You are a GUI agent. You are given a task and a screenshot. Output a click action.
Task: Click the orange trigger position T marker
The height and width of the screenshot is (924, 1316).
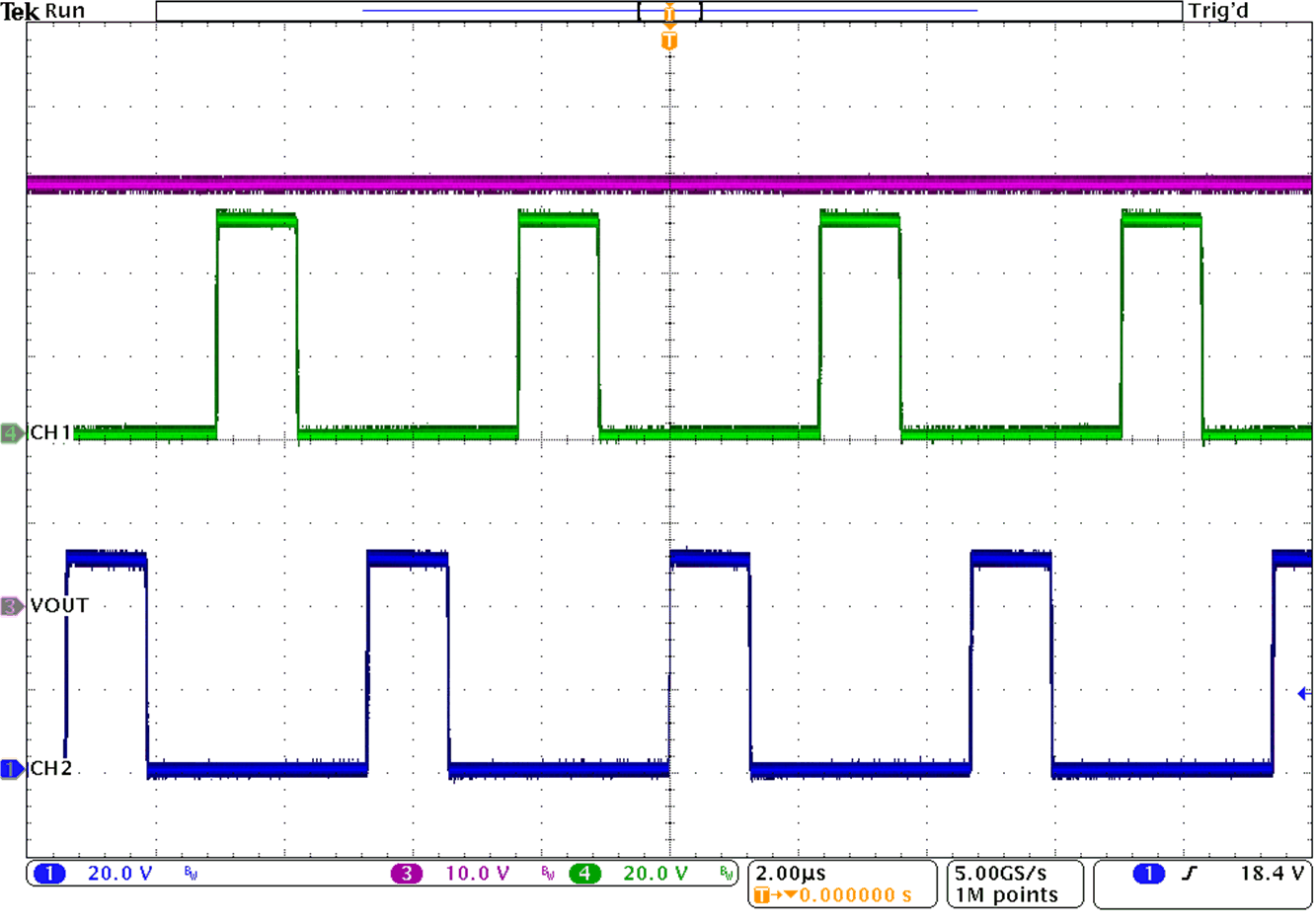click(x=670, y=41)
